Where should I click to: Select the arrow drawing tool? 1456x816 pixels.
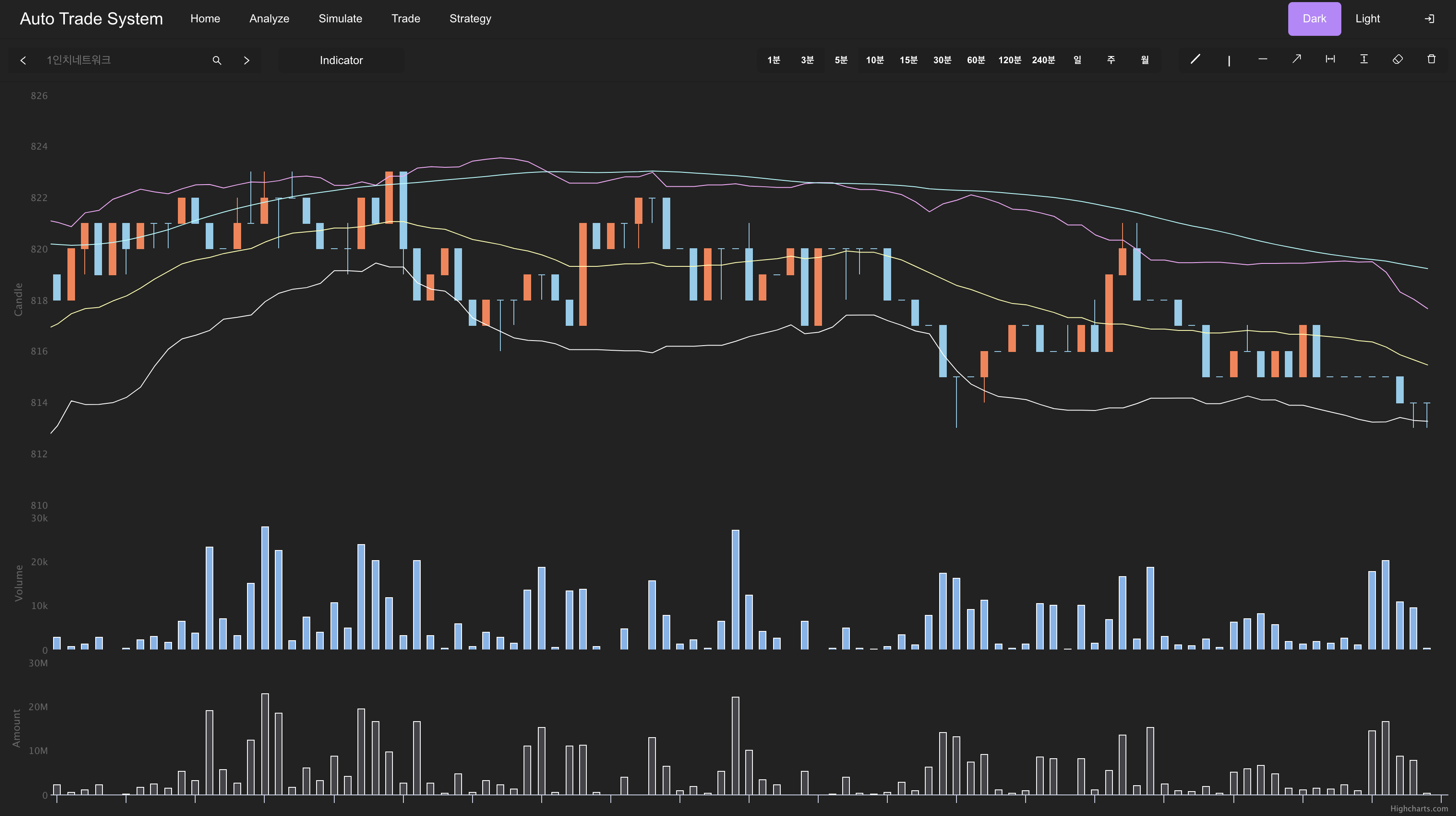[x=1297, y=59]
